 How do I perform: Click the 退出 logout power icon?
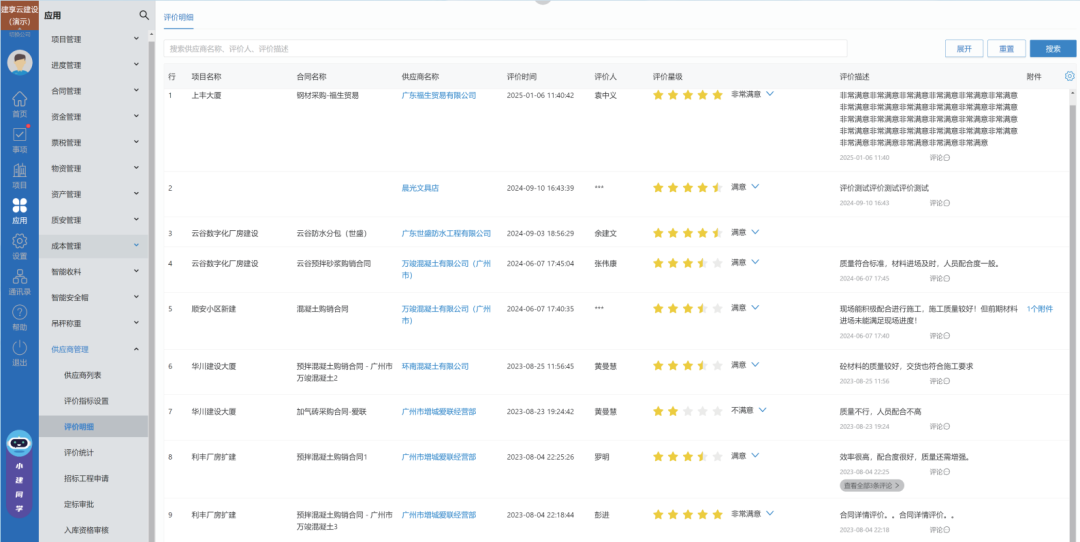click(19, 352)
